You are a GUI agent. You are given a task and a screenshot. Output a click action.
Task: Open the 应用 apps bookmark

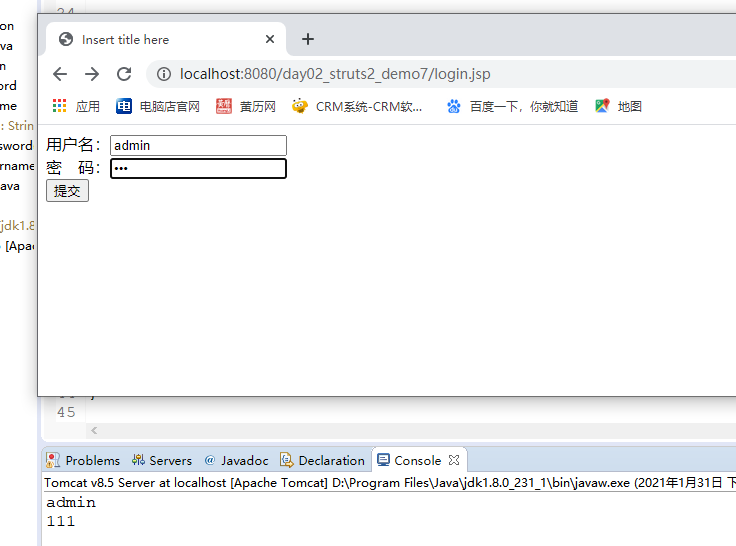pos(76,107)
